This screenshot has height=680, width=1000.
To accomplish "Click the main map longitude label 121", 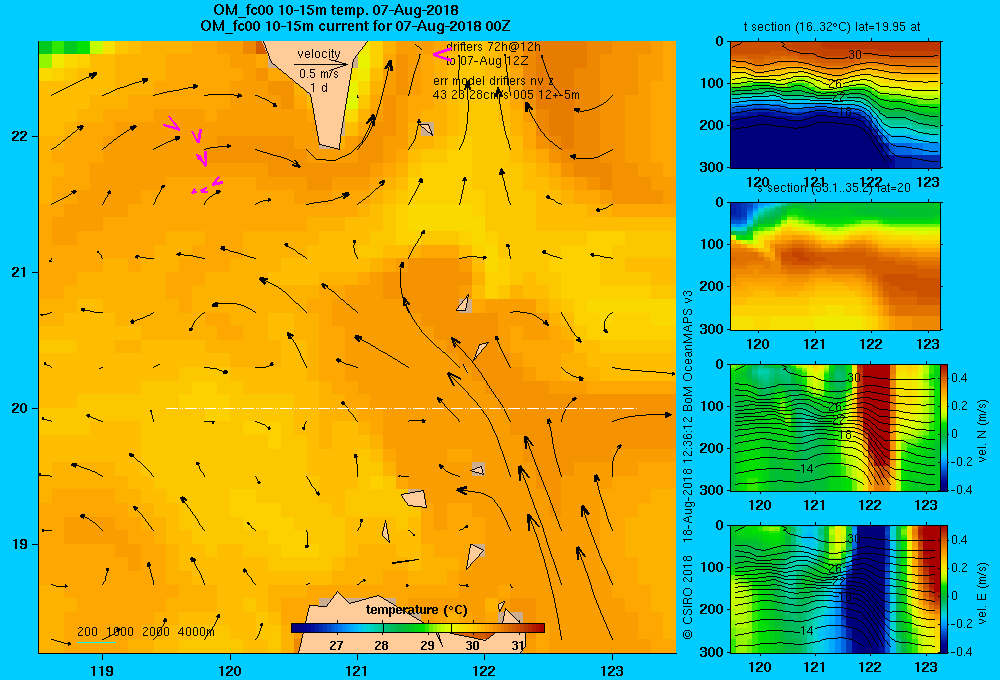I will point(357,670).
